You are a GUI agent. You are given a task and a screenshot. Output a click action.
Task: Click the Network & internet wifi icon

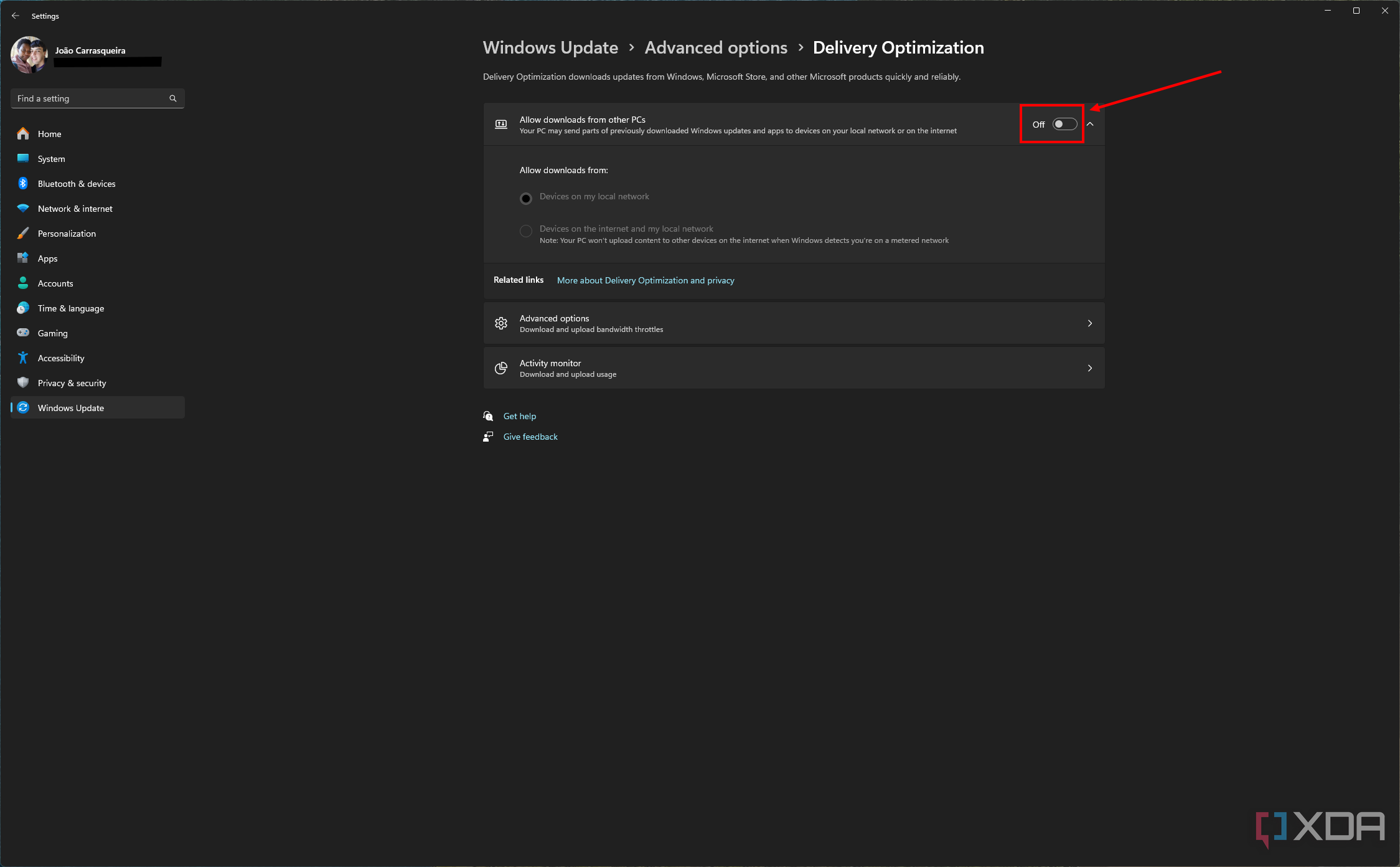click(23, 209)
